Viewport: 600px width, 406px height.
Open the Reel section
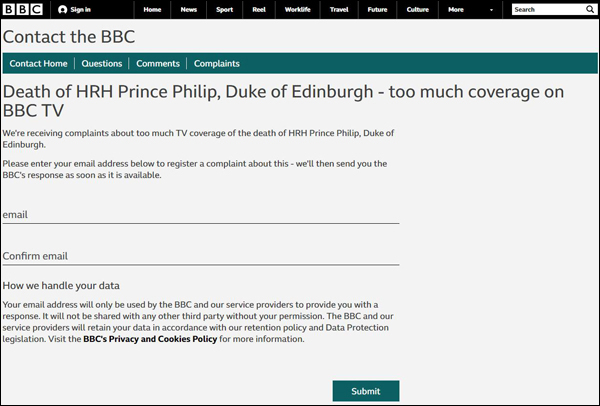point(259,10)
